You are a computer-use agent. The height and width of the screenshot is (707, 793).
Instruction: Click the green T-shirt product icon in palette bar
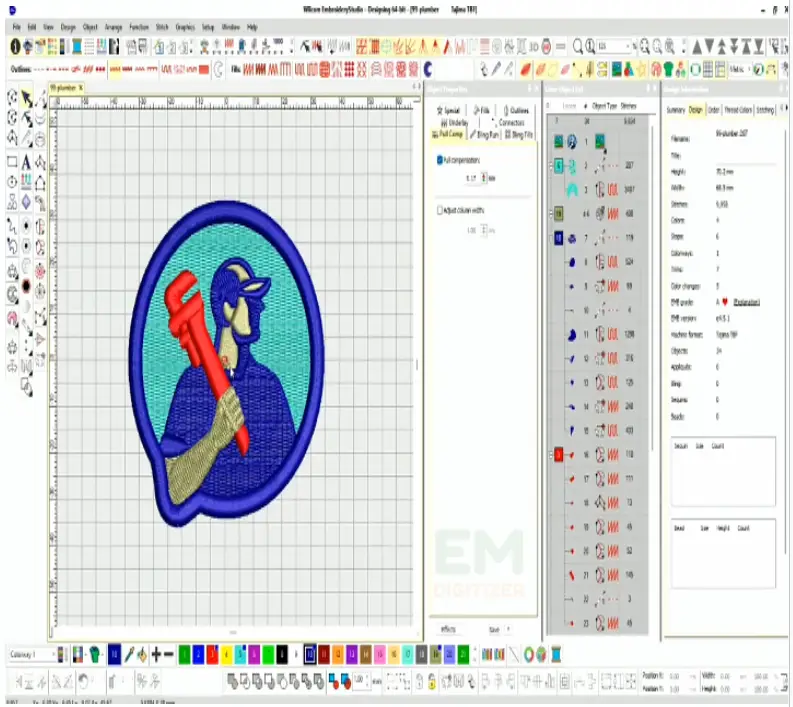click(x=95, y=655)
